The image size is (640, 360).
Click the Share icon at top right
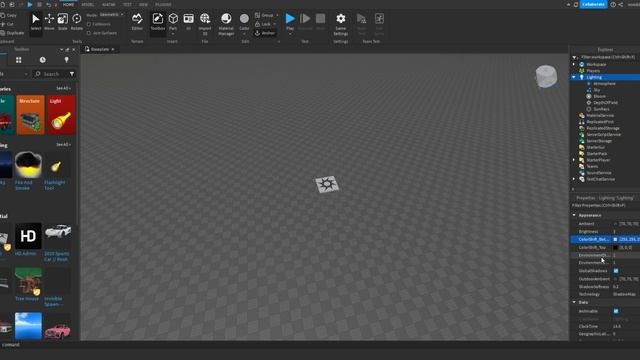621,4
